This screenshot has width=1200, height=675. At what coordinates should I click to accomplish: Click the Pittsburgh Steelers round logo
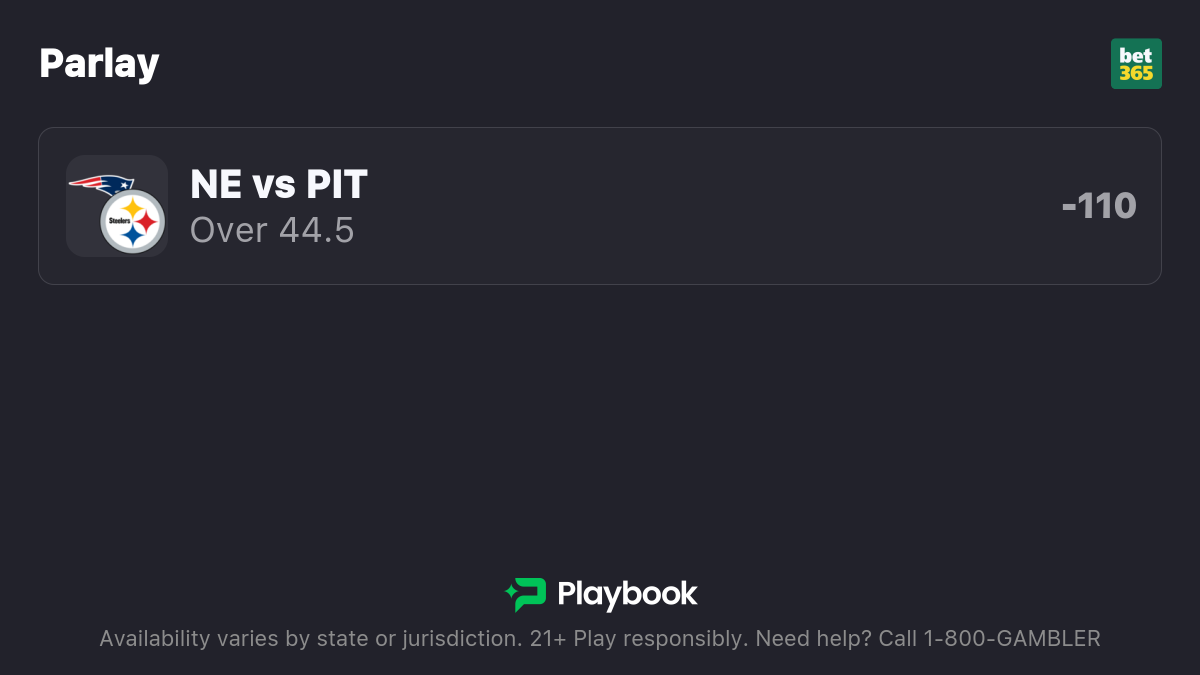(x=133, y=221)
